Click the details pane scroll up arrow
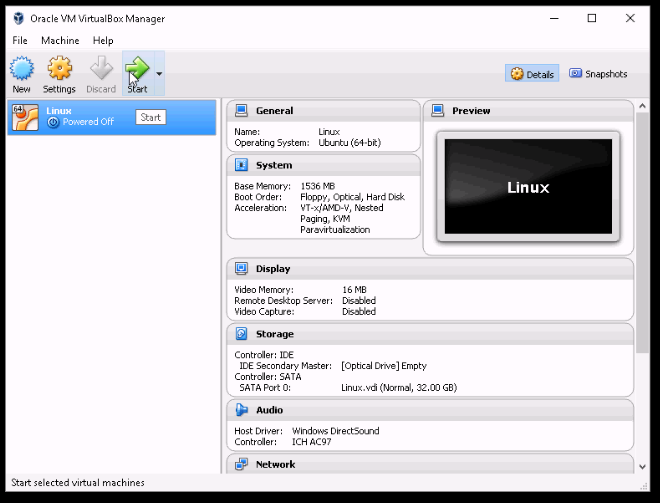Screen dimensions: 660x503 642,106
